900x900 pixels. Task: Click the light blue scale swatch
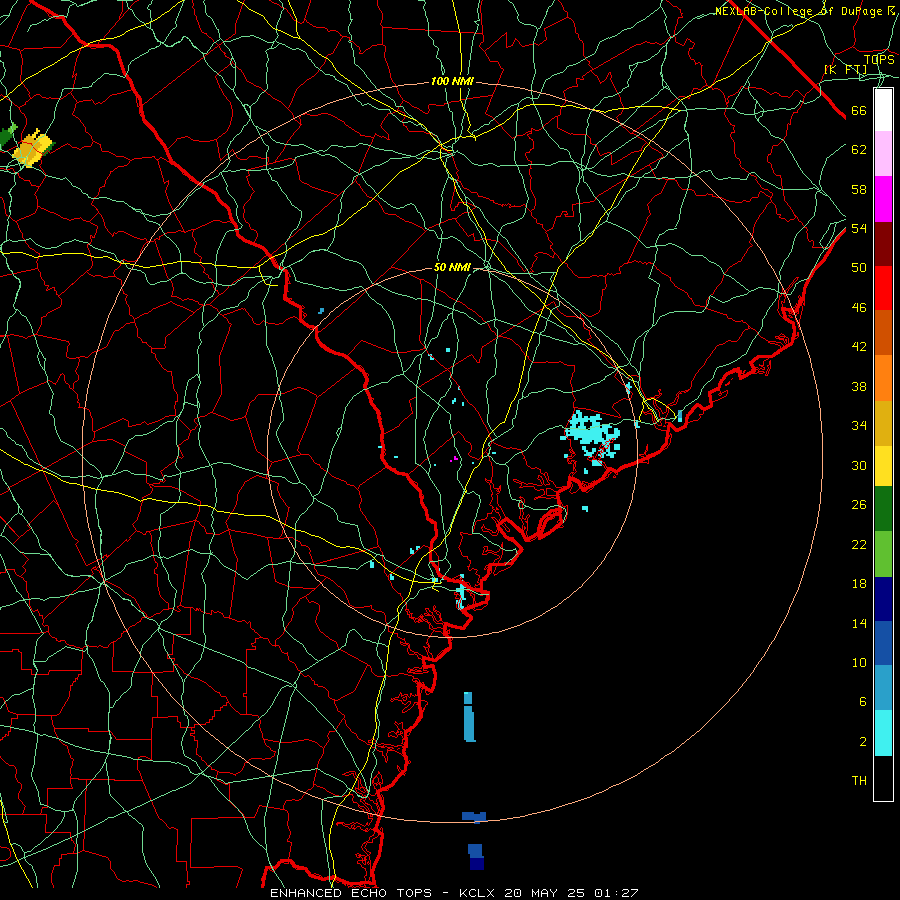pyautogui.click(x=883, y=688)
